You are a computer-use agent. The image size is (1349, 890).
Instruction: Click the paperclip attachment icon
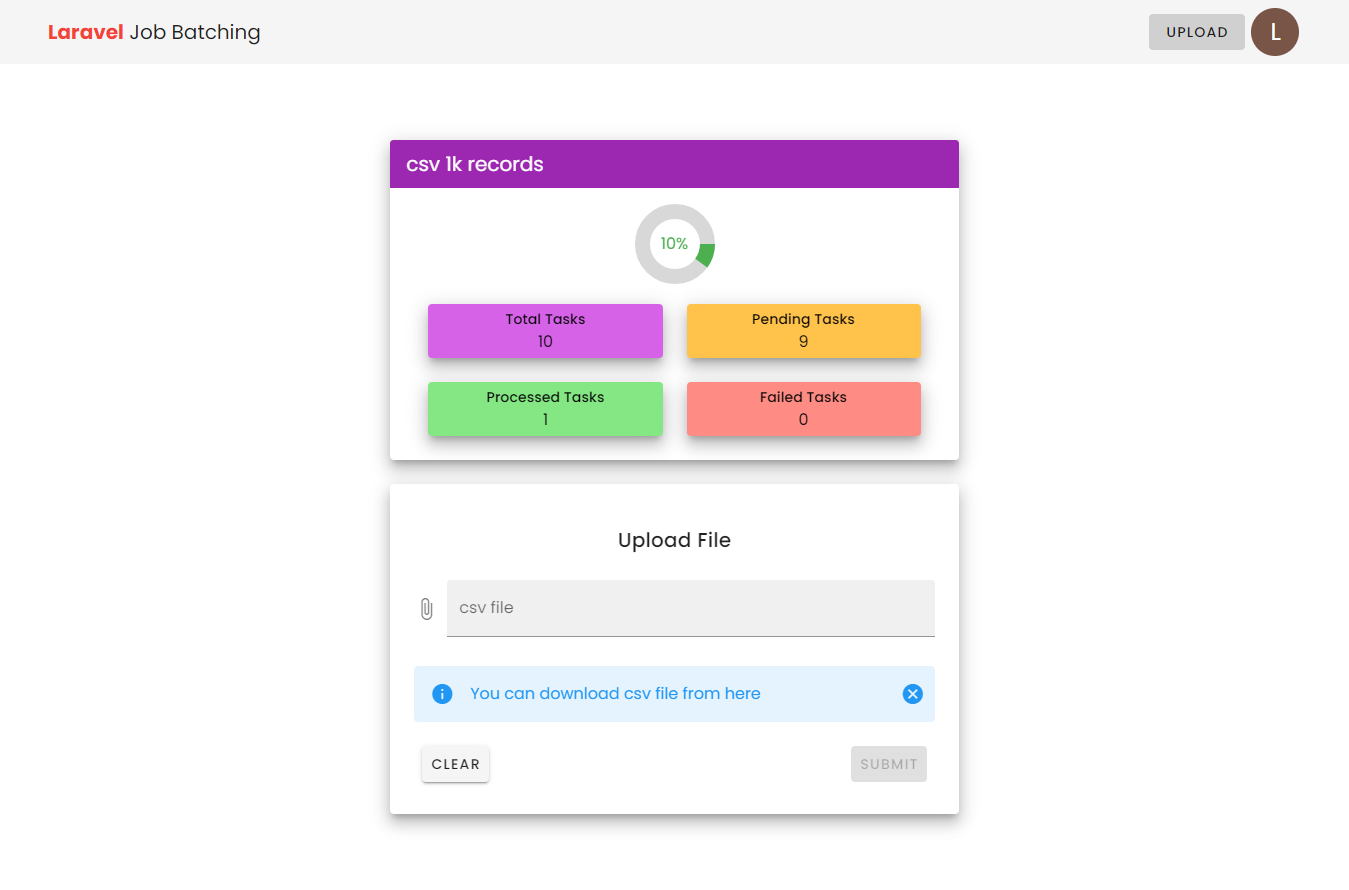coord(426,608)
